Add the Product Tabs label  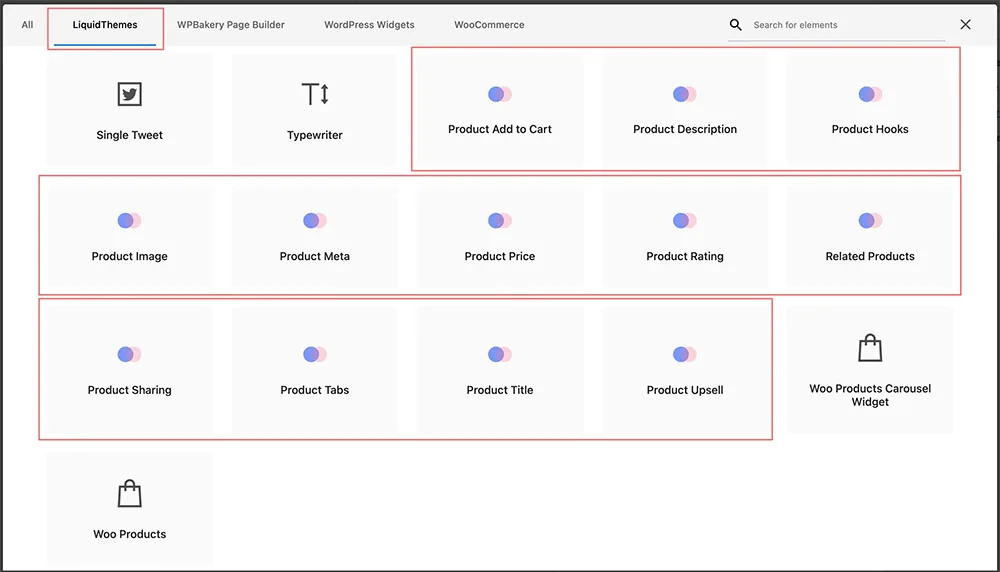(315, 390)
